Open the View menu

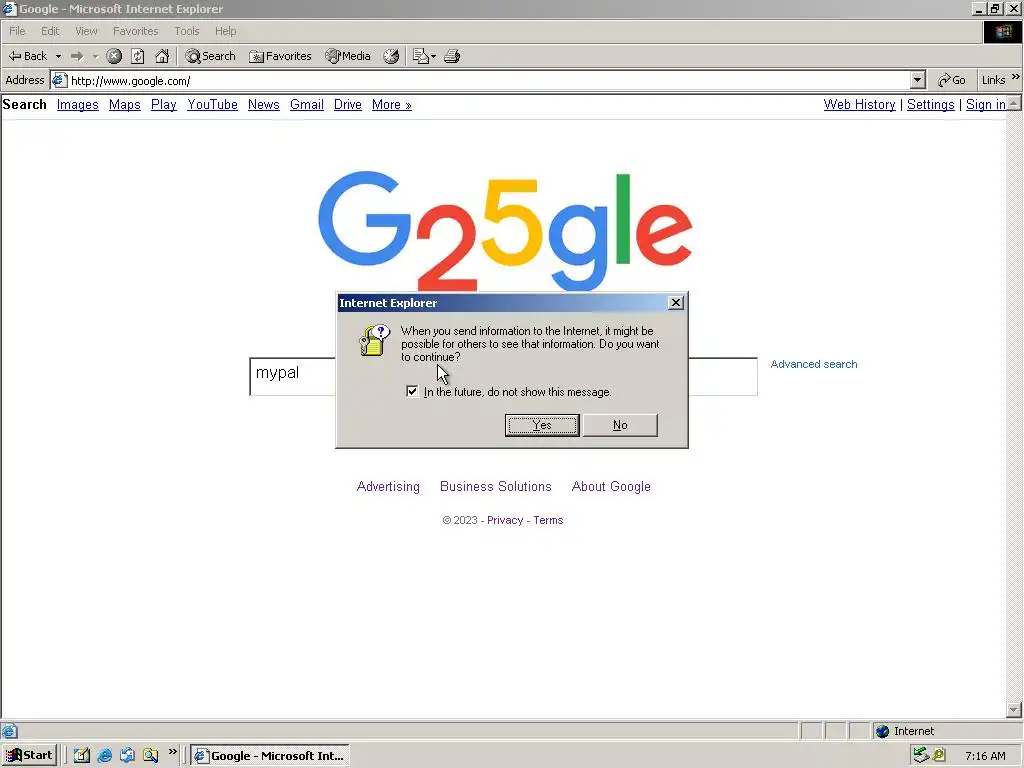pos(86,31)
